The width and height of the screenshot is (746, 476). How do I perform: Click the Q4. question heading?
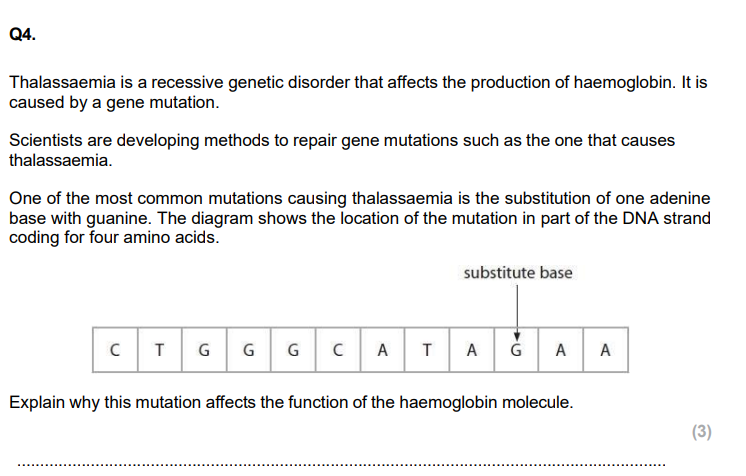tap(22, 35)
